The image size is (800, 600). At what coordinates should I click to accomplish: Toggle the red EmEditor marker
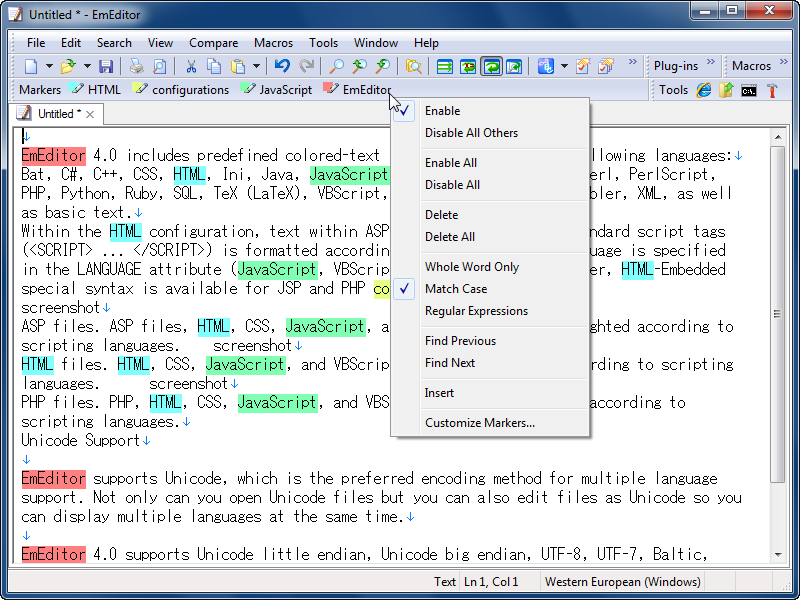click(357, 90)
